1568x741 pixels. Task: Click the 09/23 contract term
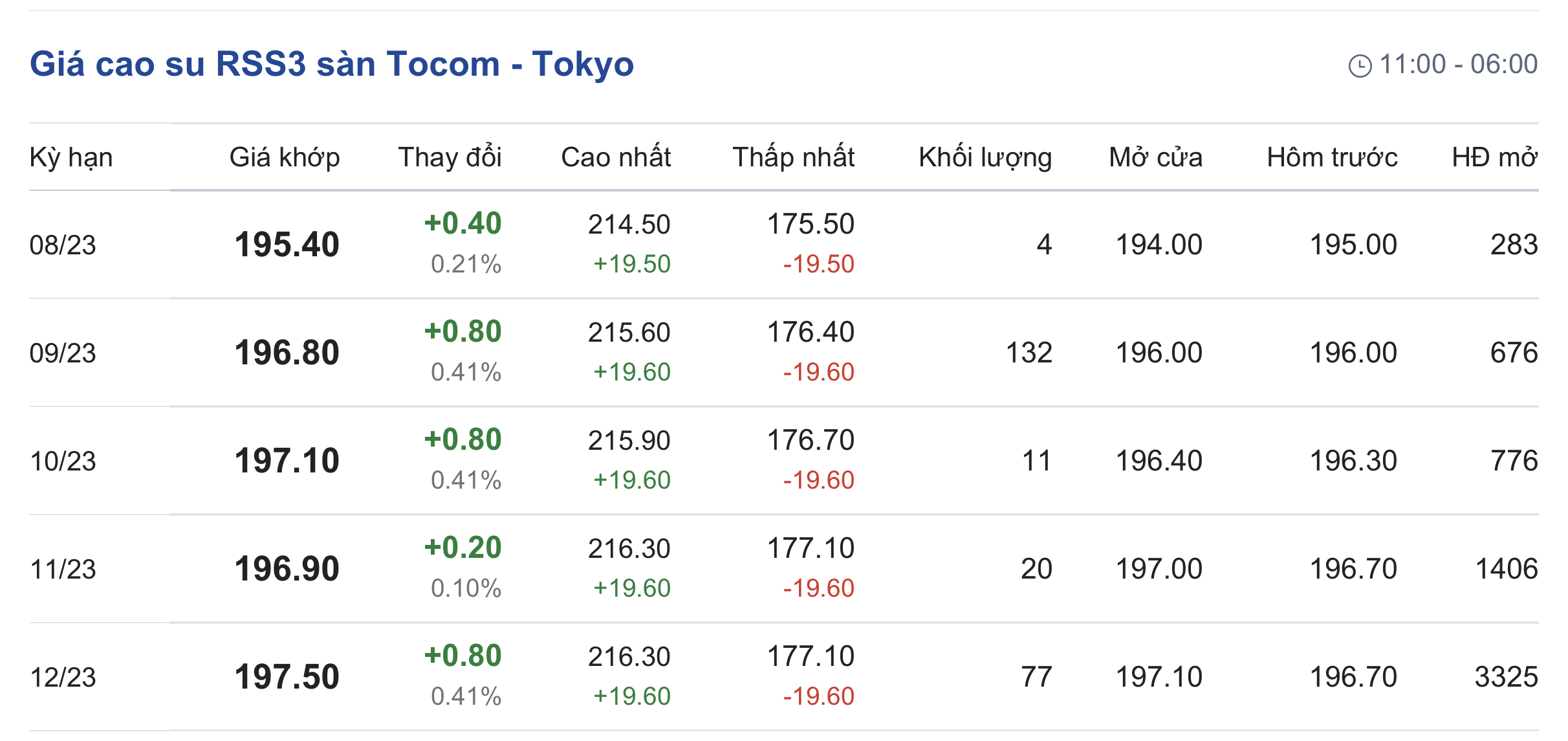click(63, 353)
